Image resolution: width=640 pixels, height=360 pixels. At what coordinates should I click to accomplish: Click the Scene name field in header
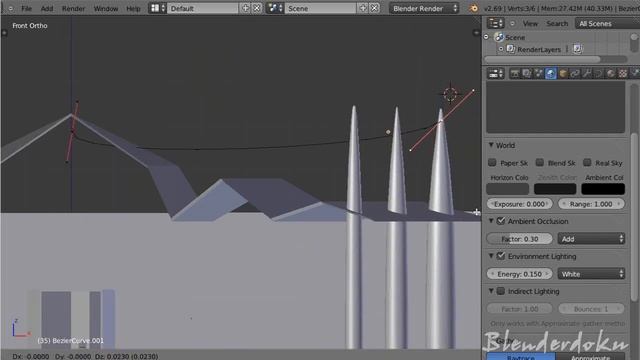coord(320,8)
